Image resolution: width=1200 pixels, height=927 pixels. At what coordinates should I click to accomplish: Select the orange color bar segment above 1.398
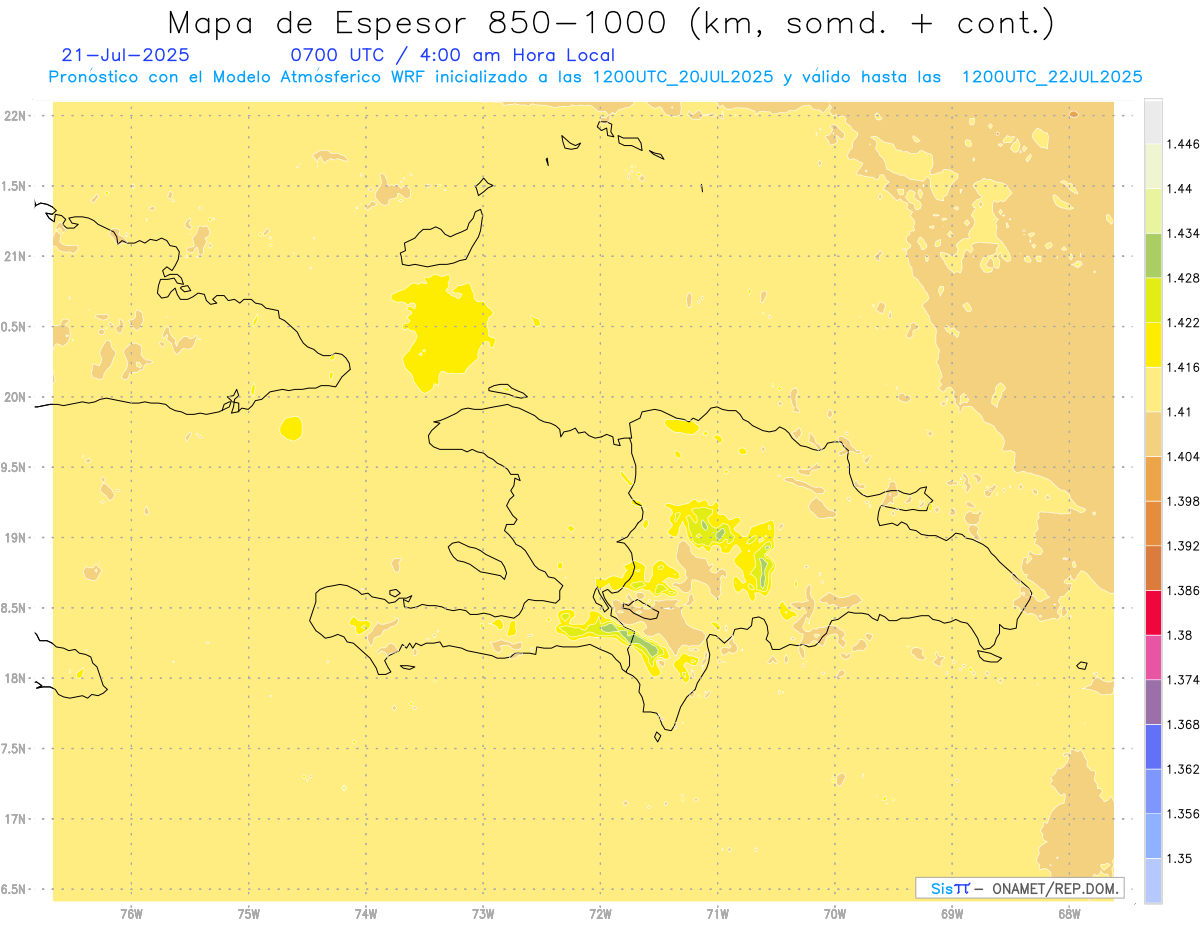[1153, 478]
